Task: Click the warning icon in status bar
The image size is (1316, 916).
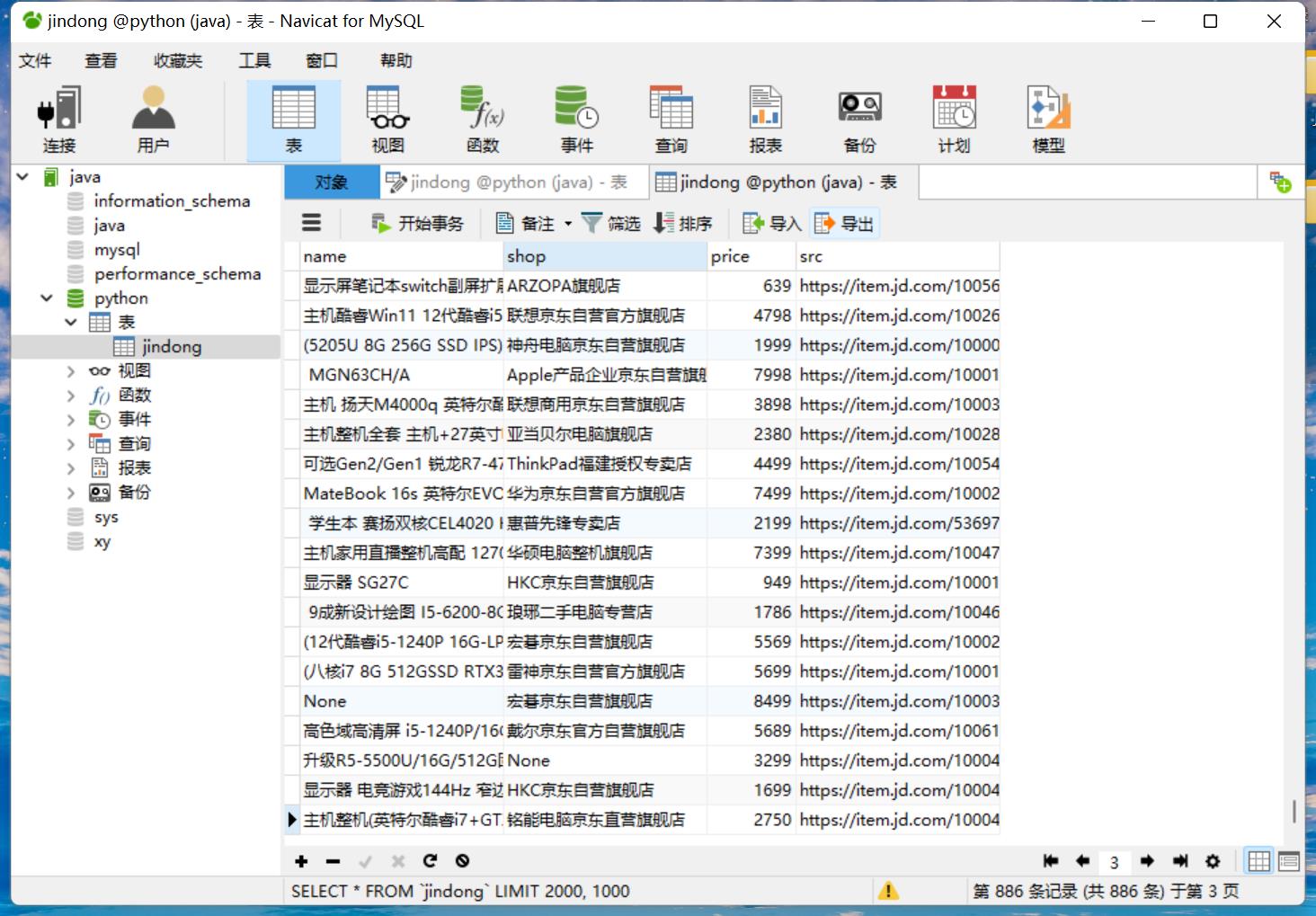Action: [x=888, y=891]
